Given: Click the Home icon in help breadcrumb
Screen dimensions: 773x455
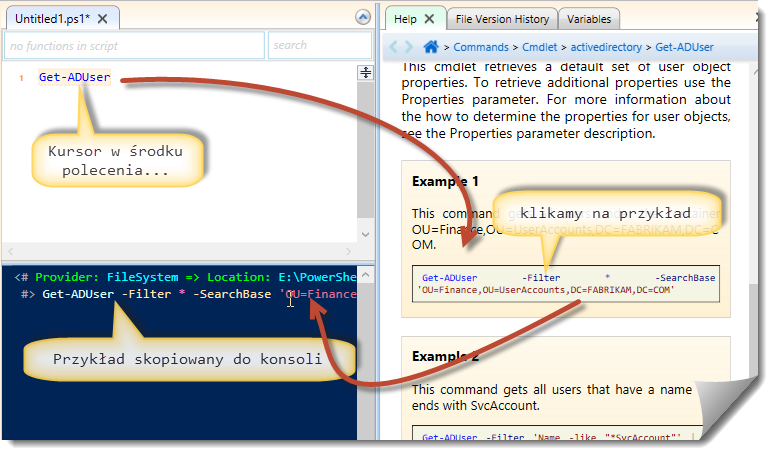Looking at the screenshot, I should tap(431, 47).
